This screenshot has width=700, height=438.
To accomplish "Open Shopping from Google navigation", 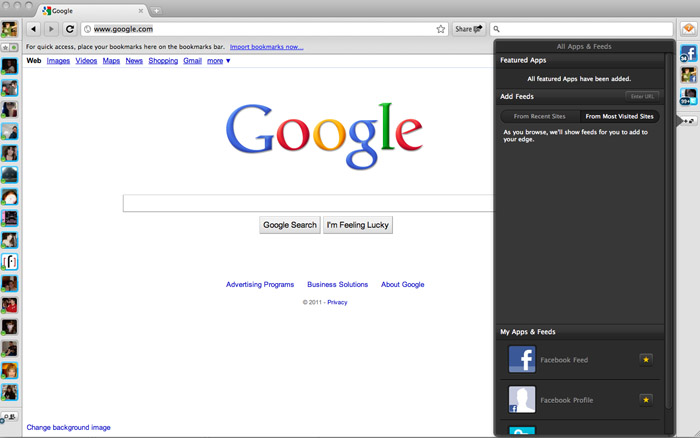I will [163, 61].
